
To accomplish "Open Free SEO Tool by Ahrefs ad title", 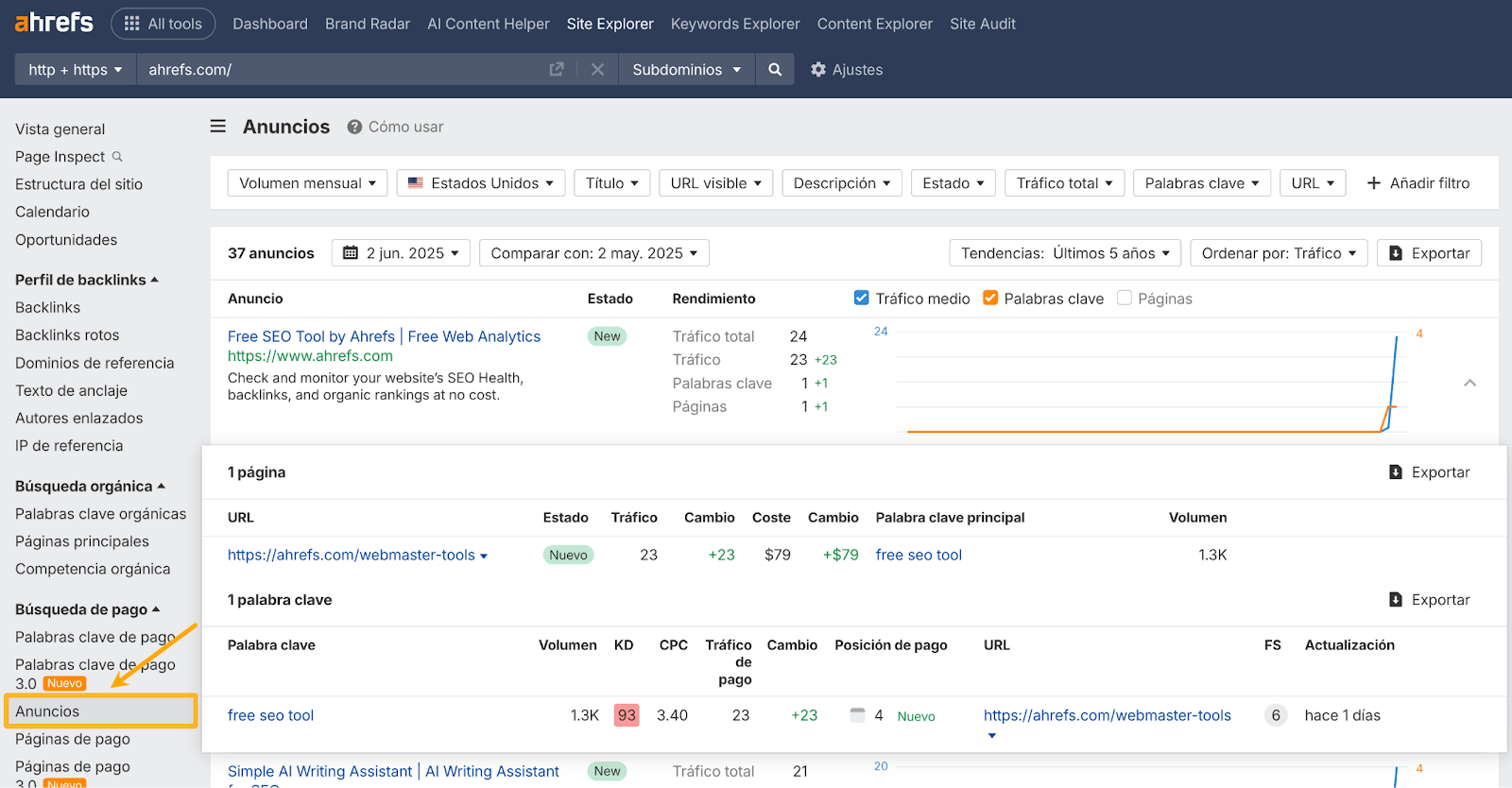I will coord(384,336).
